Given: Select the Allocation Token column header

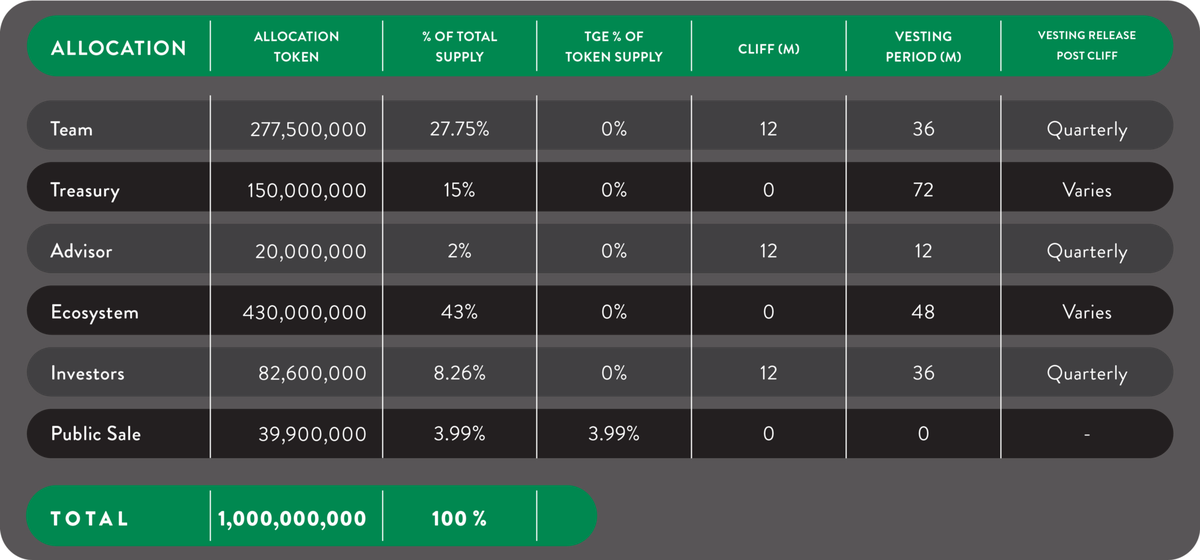Looking at the screenshot, I should 296,47.
